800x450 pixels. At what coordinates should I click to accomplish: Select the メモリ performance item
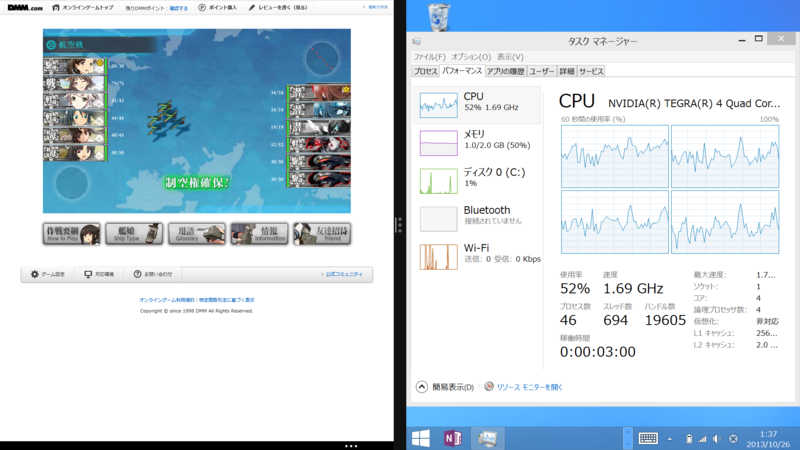click(x=478, y=142)
